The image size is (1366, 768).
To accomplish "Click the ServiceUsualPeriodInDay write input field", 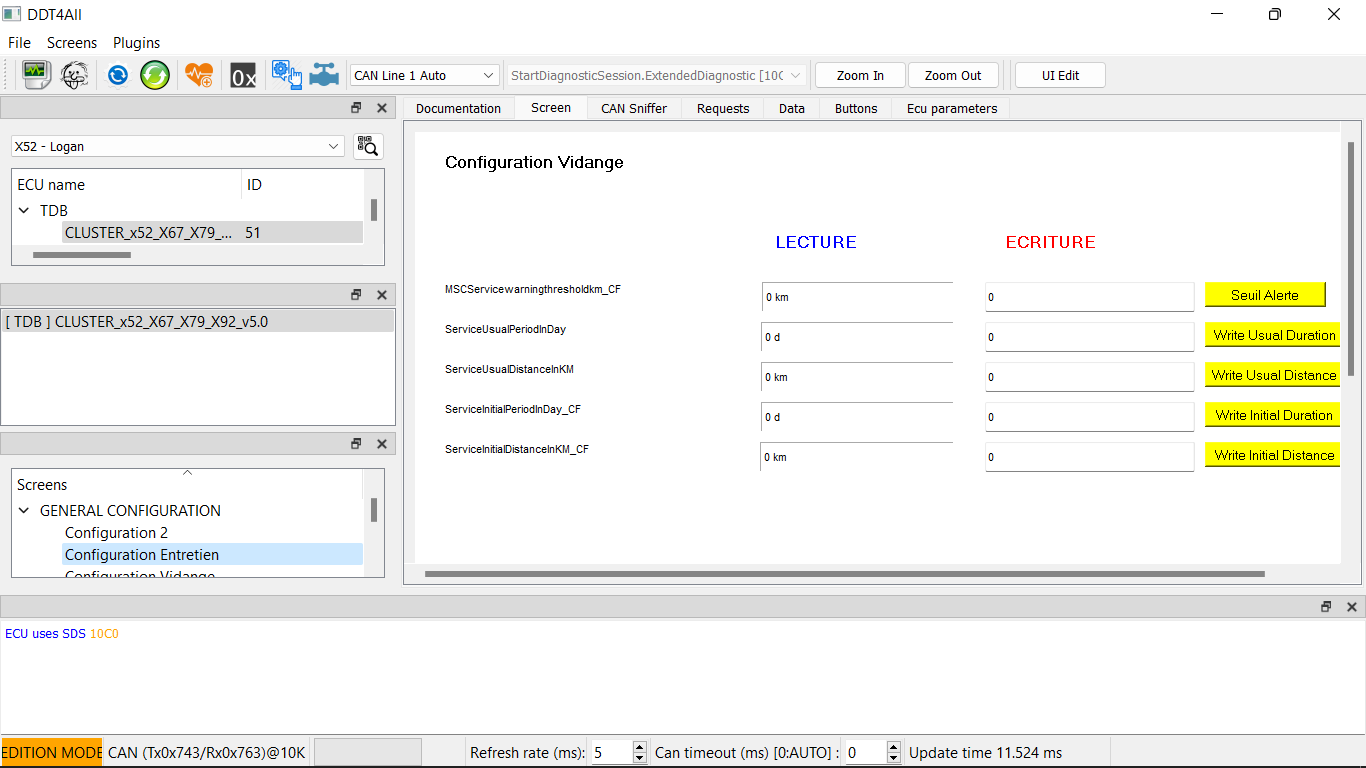I will pos(1089,336).
